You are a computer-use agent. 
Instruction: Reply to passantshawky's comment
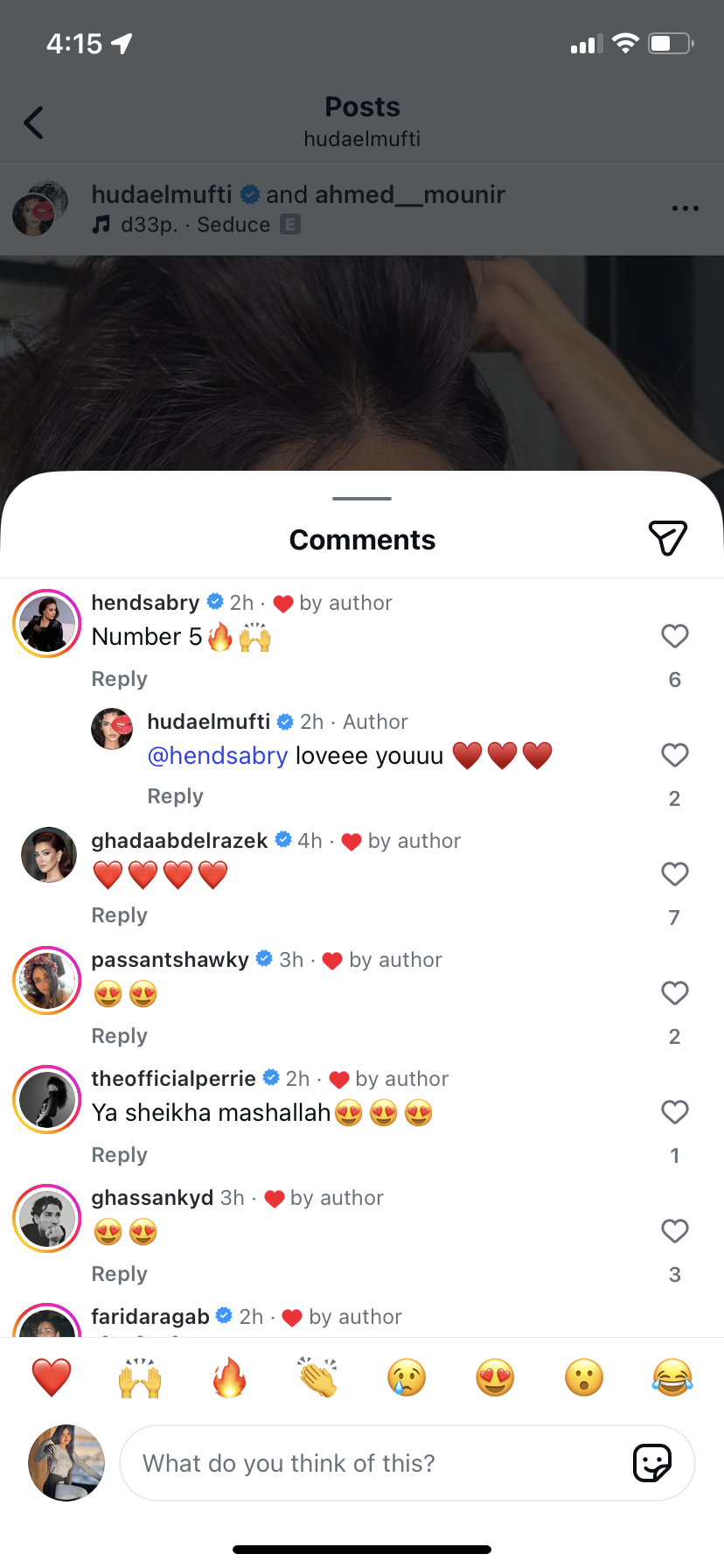120,1036
